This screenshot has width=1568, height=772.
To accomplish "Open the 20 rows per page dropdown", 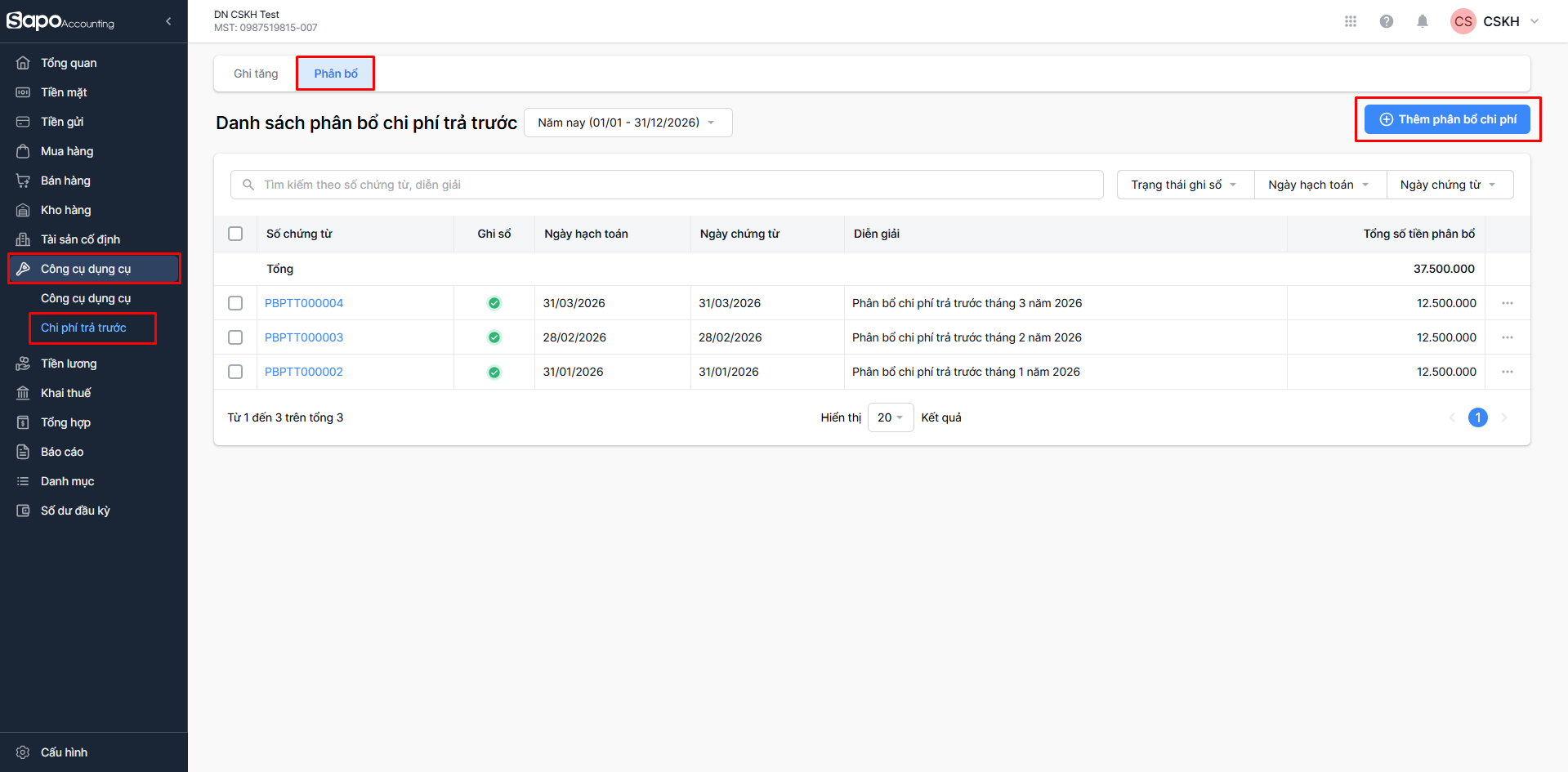I will pos(890,417).
